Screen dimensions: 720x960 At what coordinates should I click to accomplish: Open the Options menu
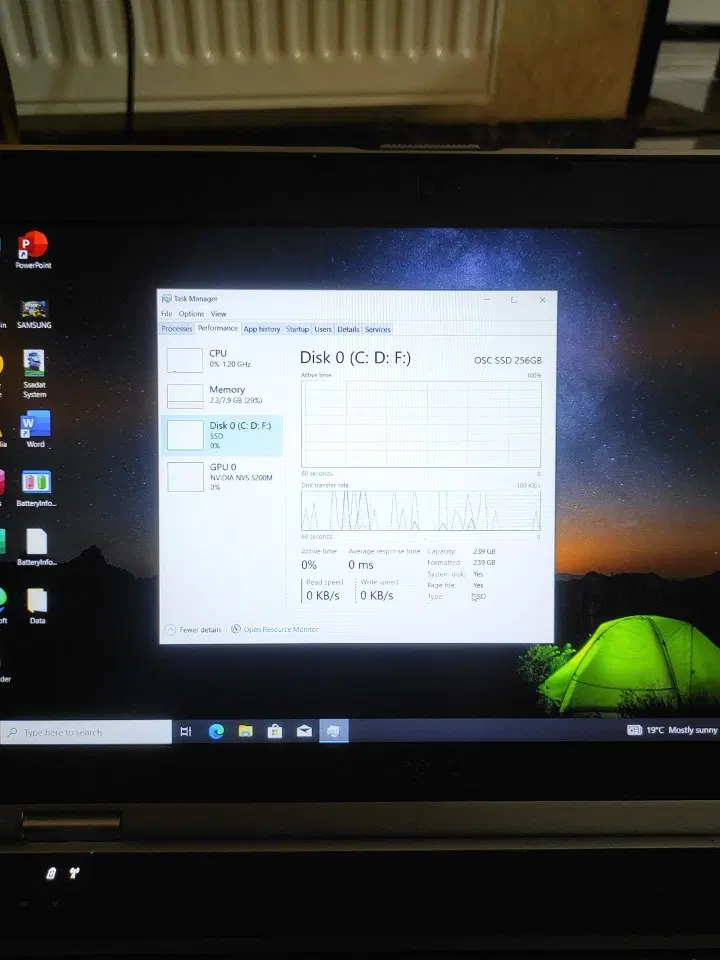tap(191, 313)
